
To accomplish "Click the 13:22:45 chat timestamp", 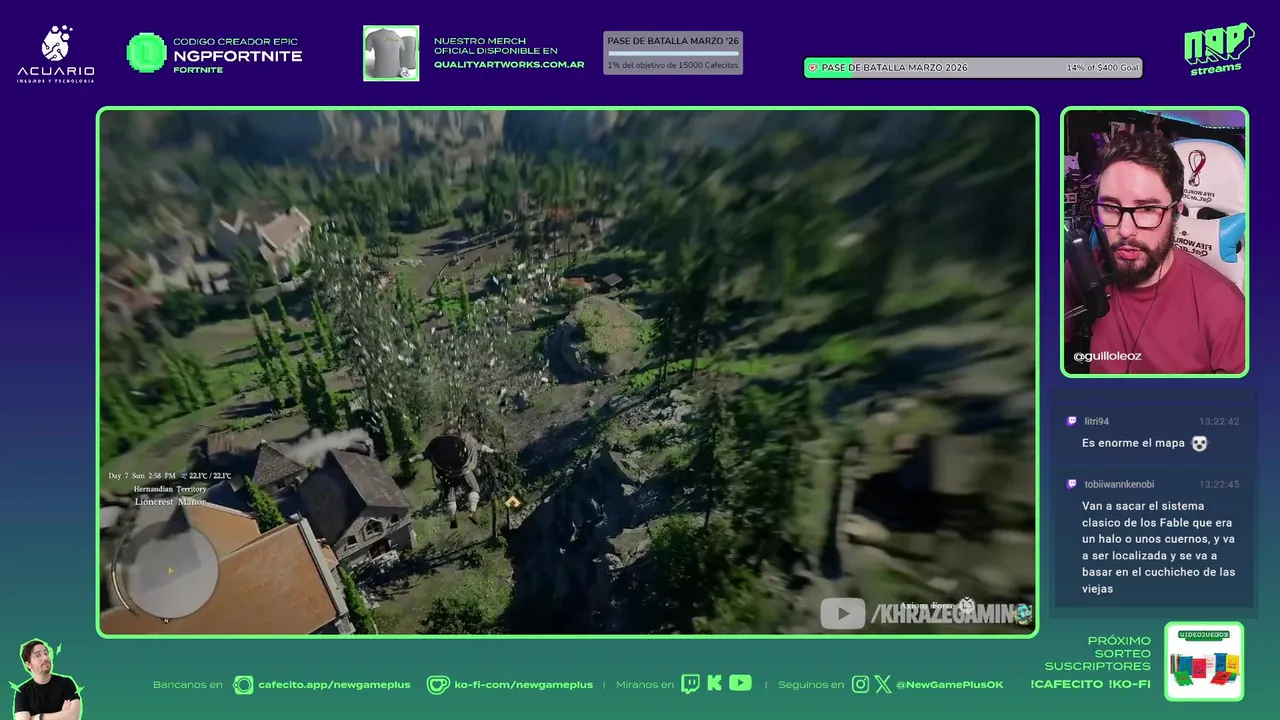I will [x=1219, y=484].
